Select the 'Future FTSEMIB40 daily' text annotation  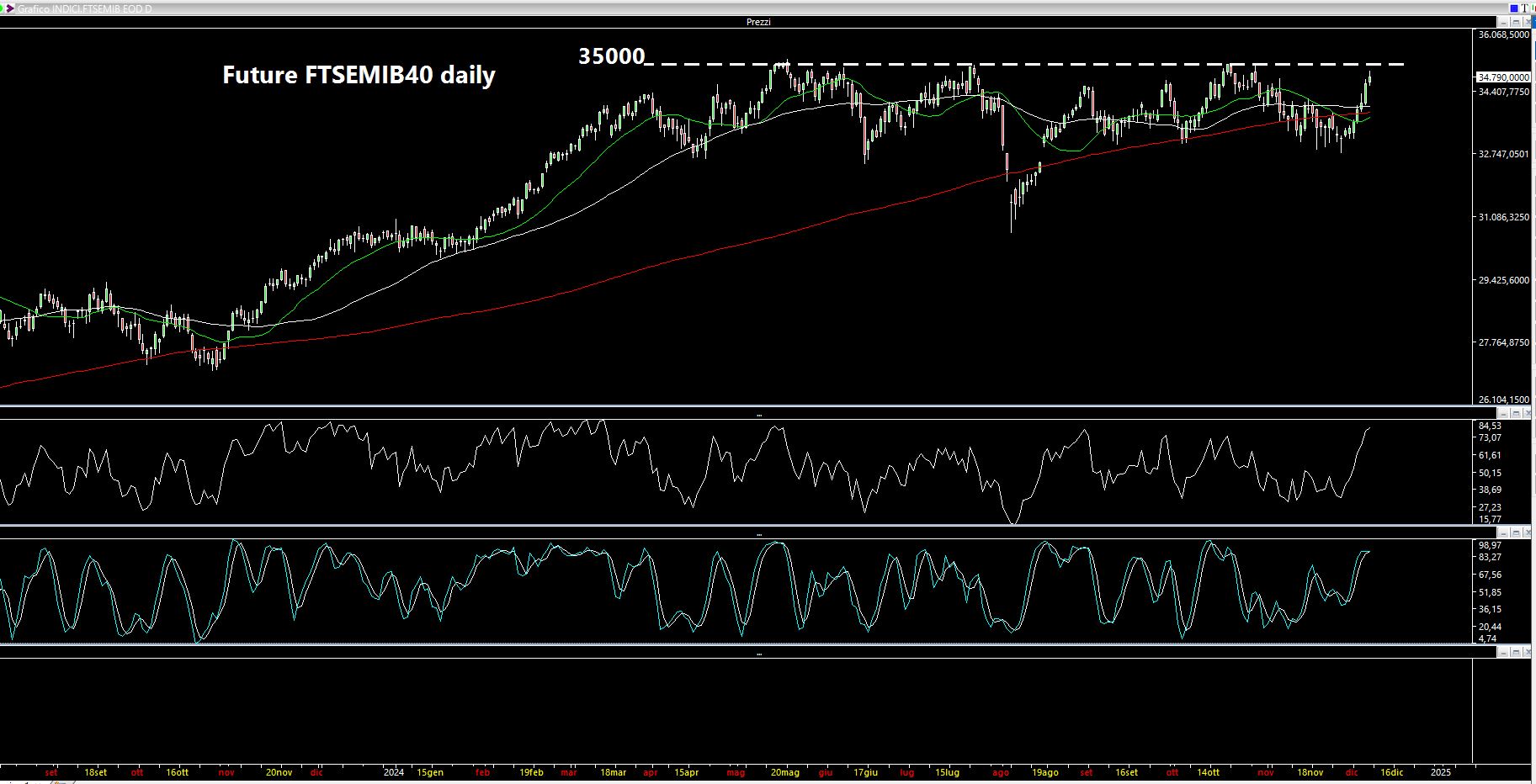359,75
